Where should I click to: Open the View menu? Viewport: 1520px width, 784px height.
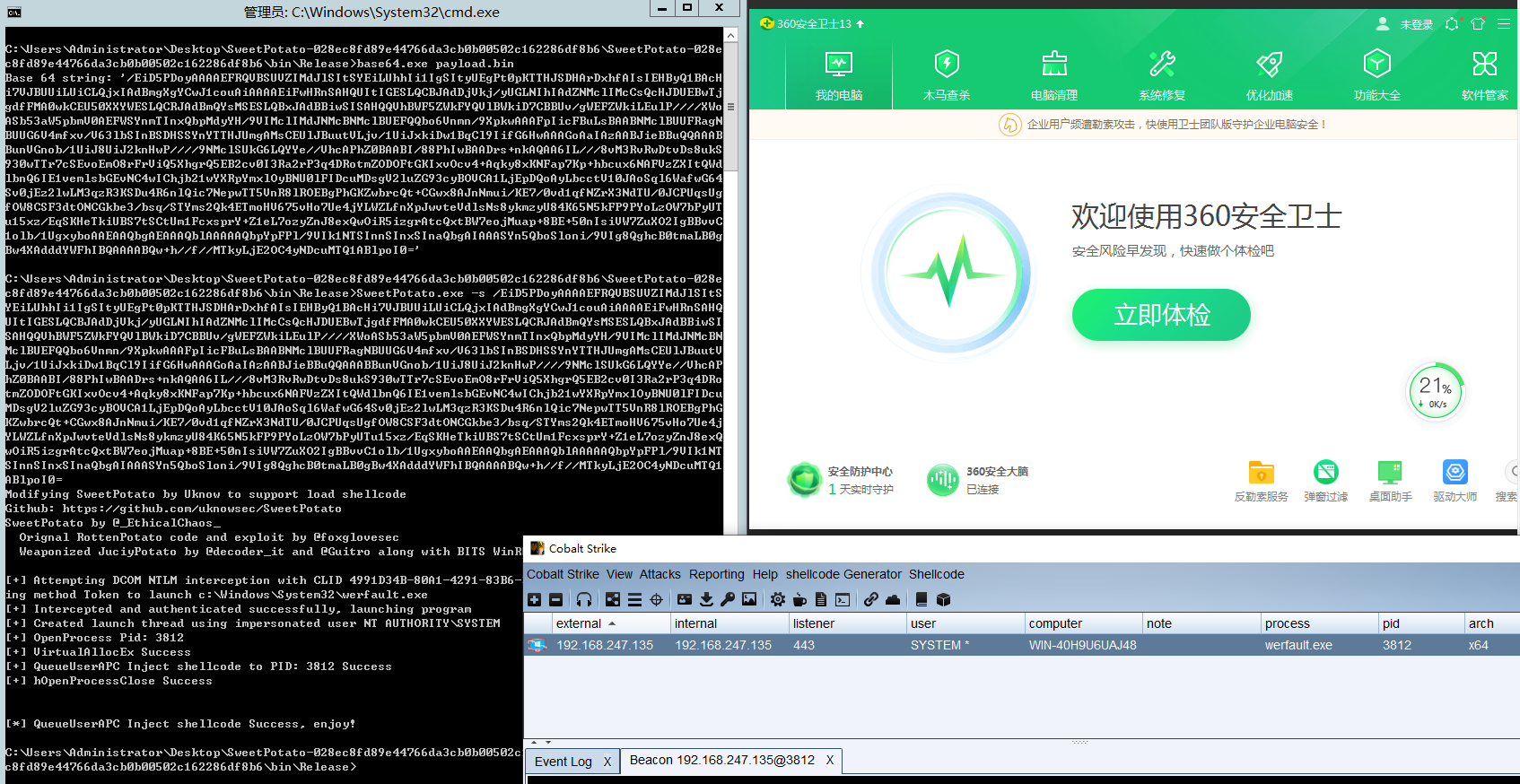point(619,574)
